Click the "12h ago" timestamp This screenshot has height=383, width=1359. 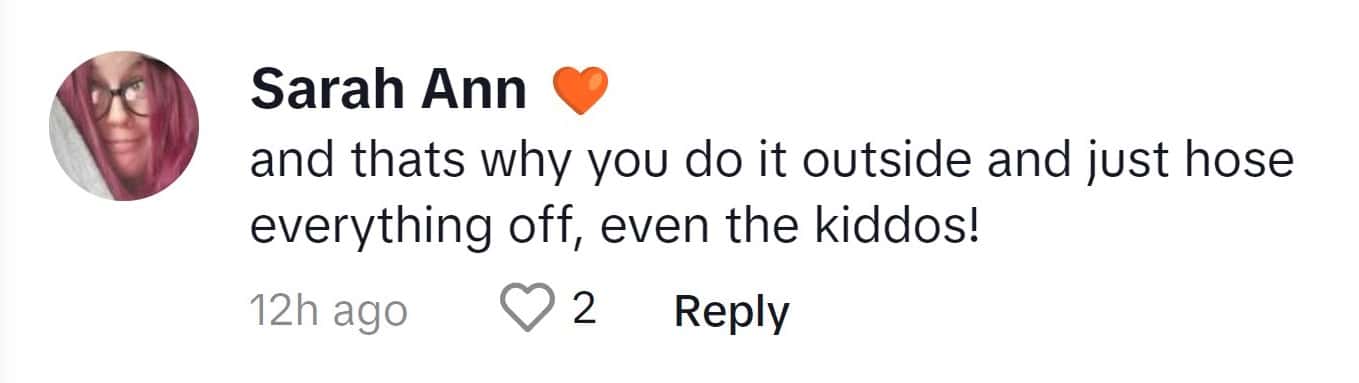point(328,311)
